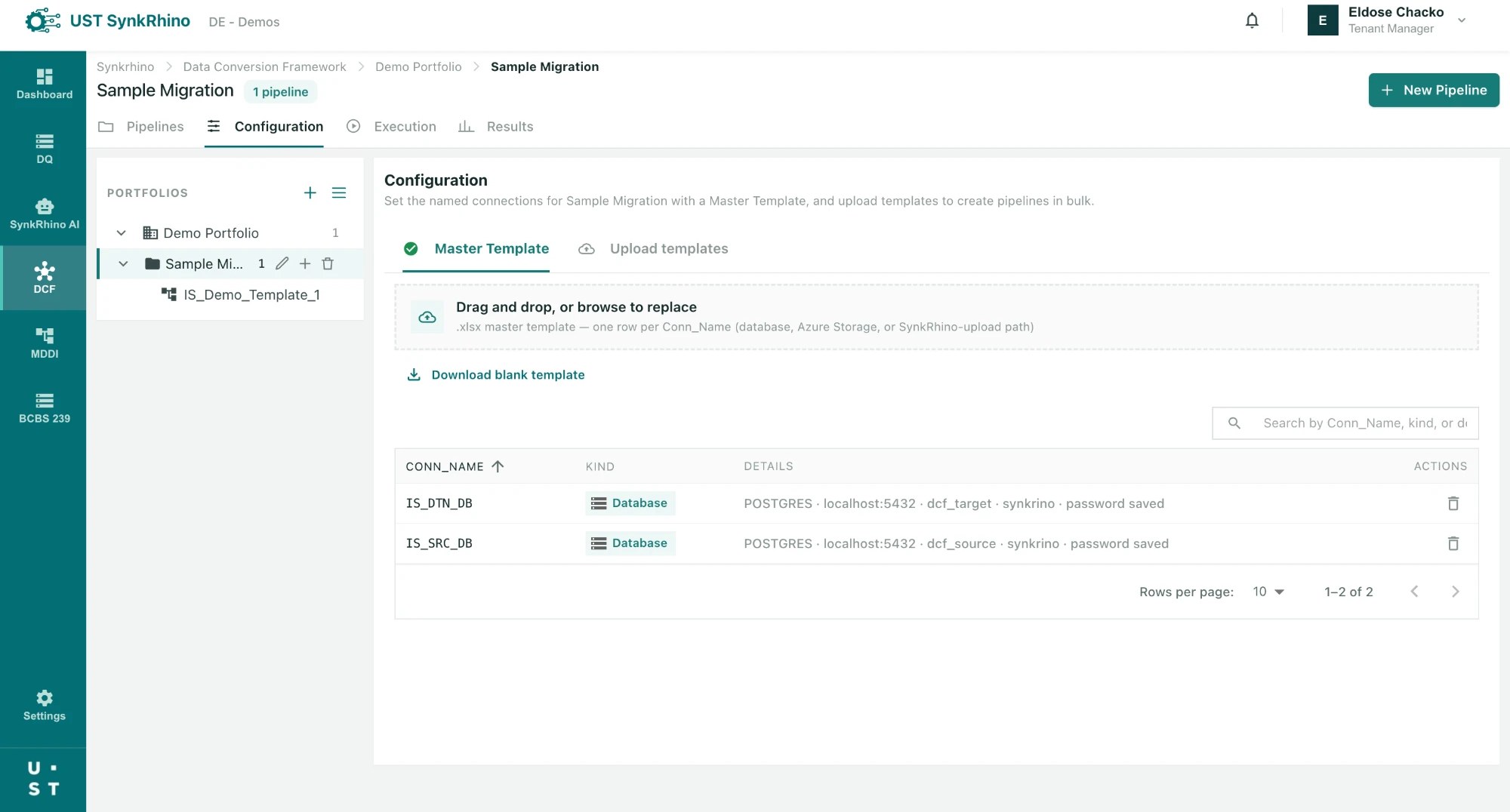Click the drag and drop upload area
1510x812 pixels.
click(x=936, y=317)
